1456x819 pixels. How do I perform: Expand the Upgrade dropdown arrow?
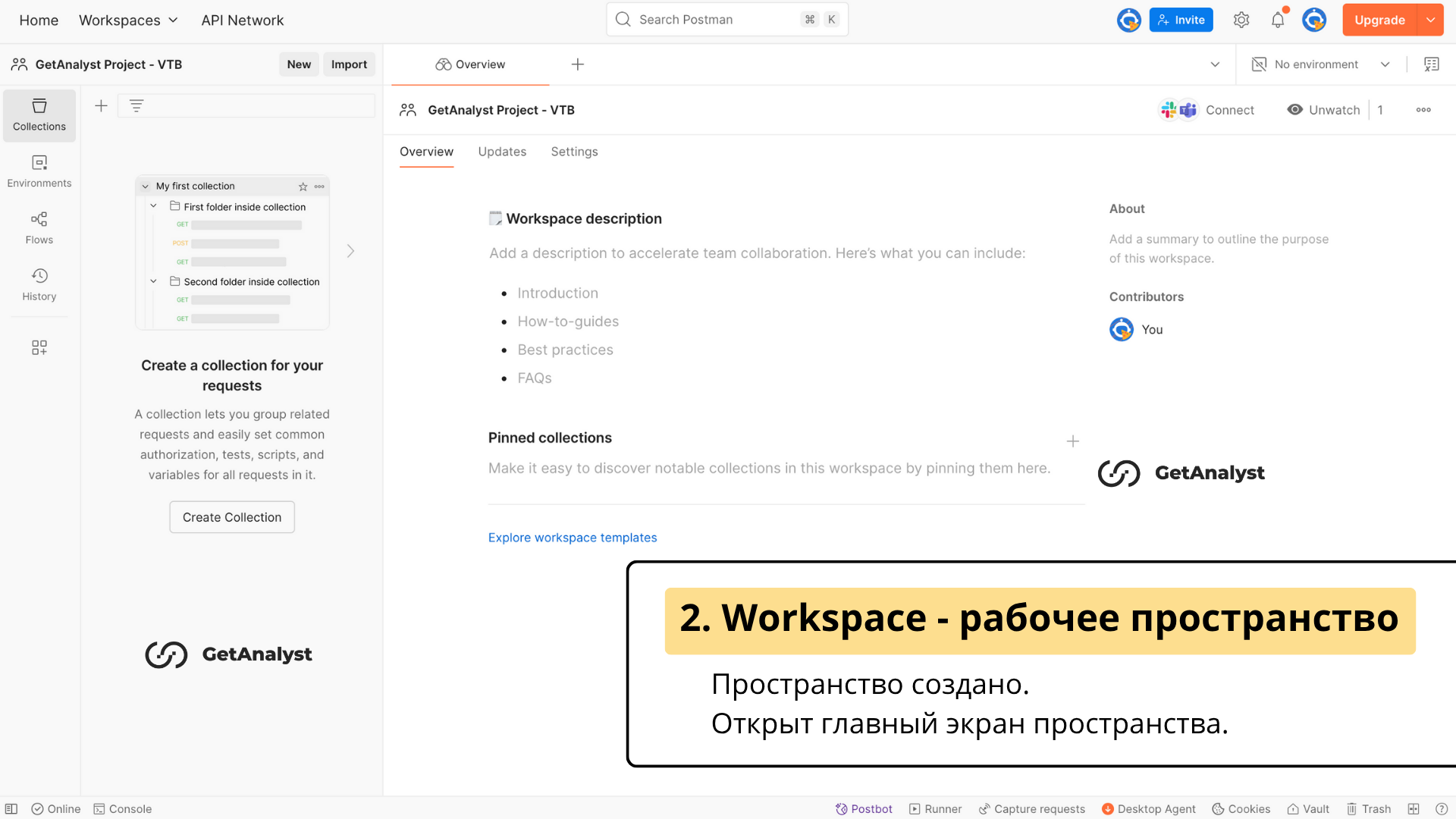tap(1430, 20)
